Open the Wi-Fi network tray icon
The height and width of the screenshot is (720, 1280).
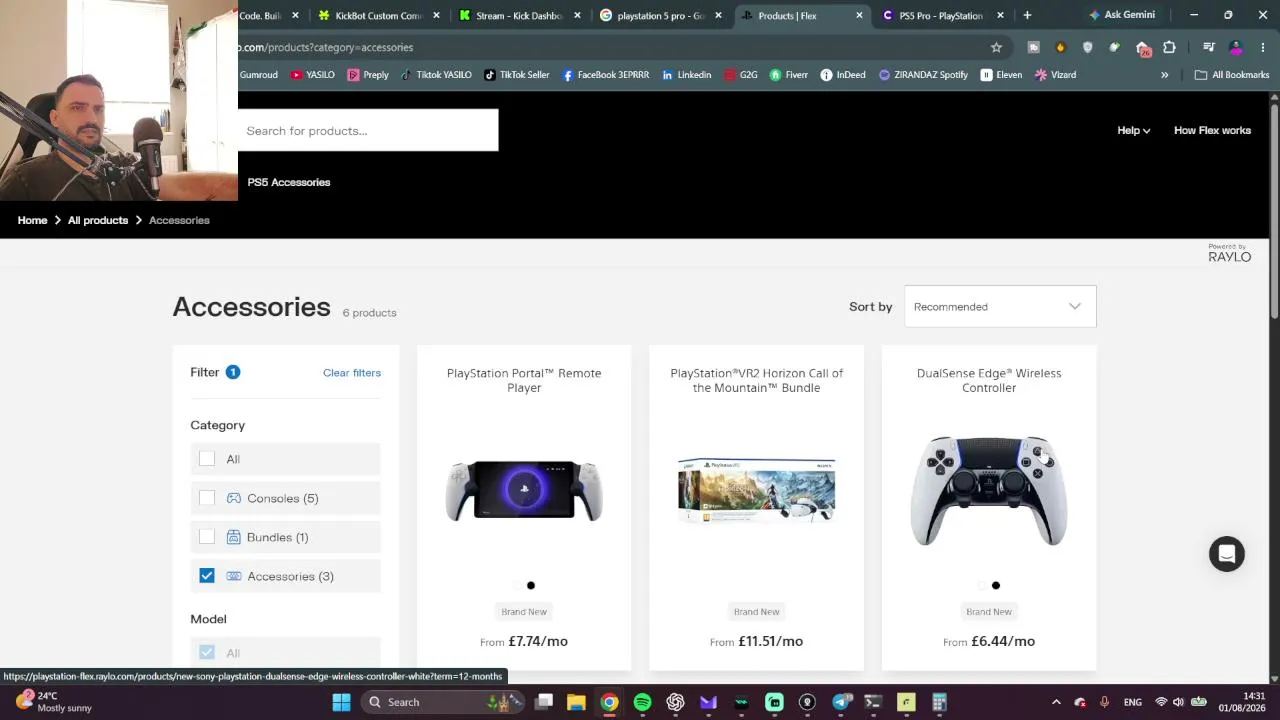[1161, 702]
